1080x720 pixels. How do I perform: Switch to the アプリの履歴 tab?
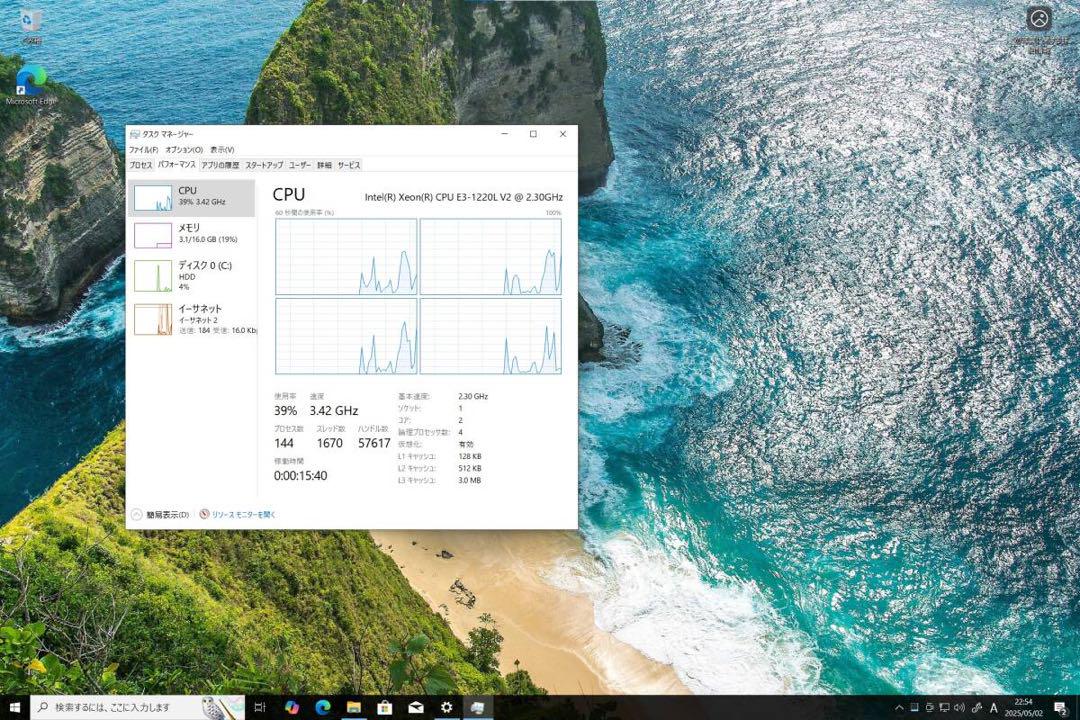tap(220, 165)
